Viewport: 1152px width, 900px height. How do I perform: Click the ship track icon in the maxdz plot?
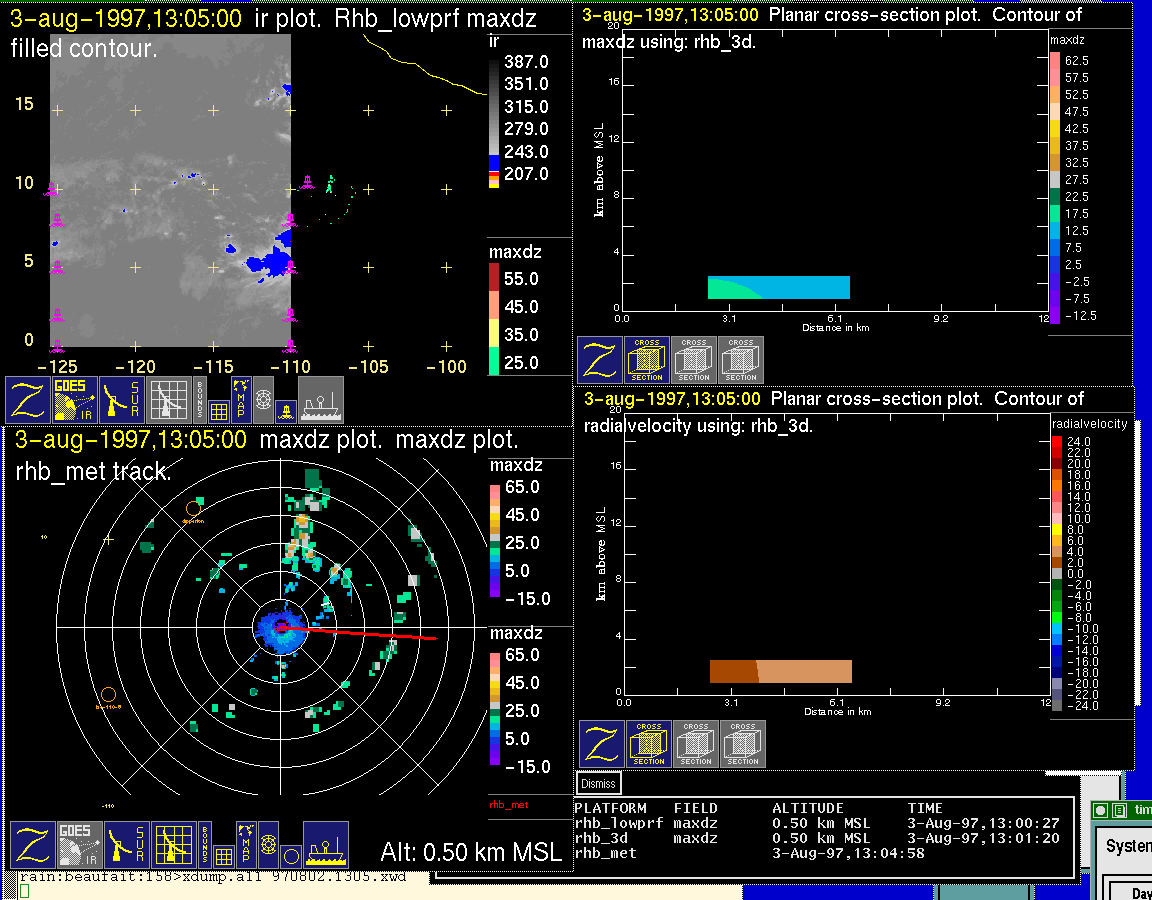[x=325, y=845]
